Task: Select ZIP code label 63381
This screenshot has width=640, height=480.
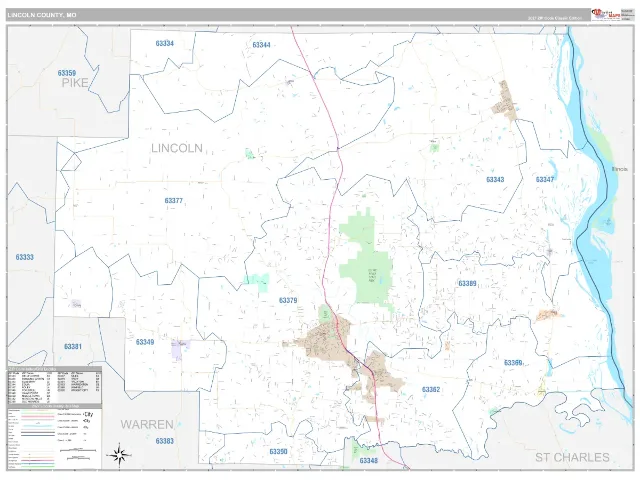Action: click(x=73, y=347)
